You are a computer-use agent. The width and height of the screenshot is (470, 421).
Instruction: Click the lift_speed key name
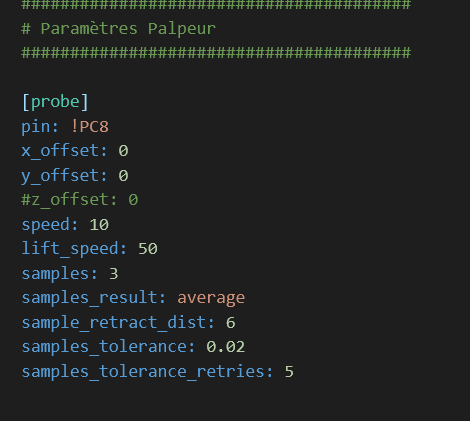(74, 249)
